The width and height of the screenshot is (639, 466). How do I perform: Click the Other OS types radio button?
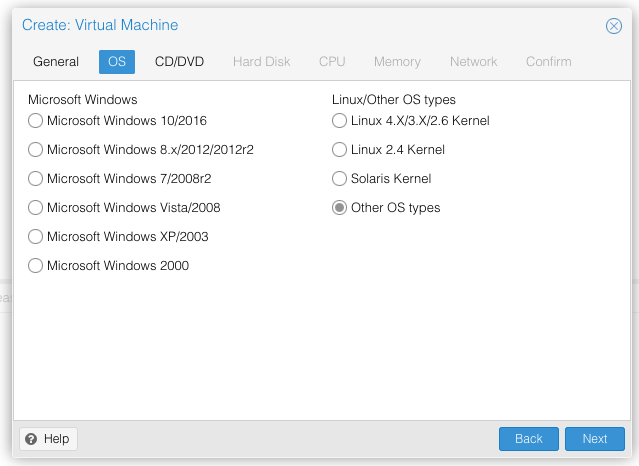point(340,208)
